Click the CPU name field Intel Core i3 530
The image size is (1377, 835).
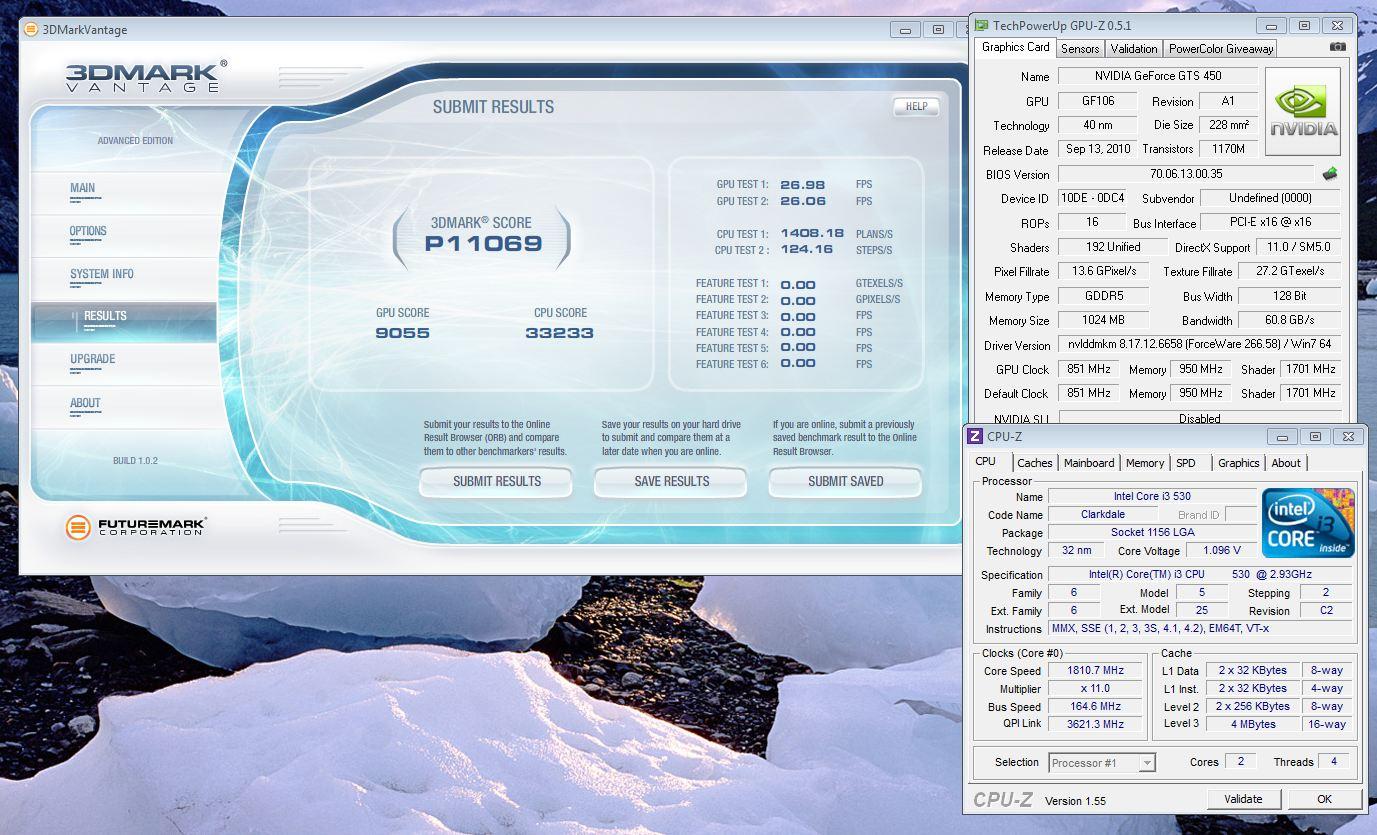click(x=1152, y=496)
